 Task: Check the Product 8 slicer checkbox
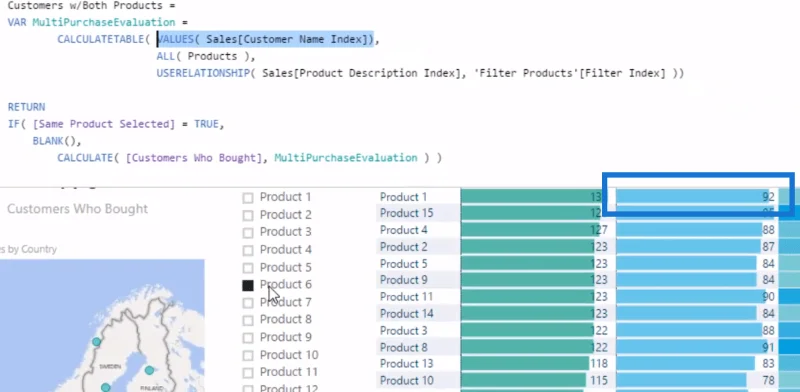click(x=247, y=320)
